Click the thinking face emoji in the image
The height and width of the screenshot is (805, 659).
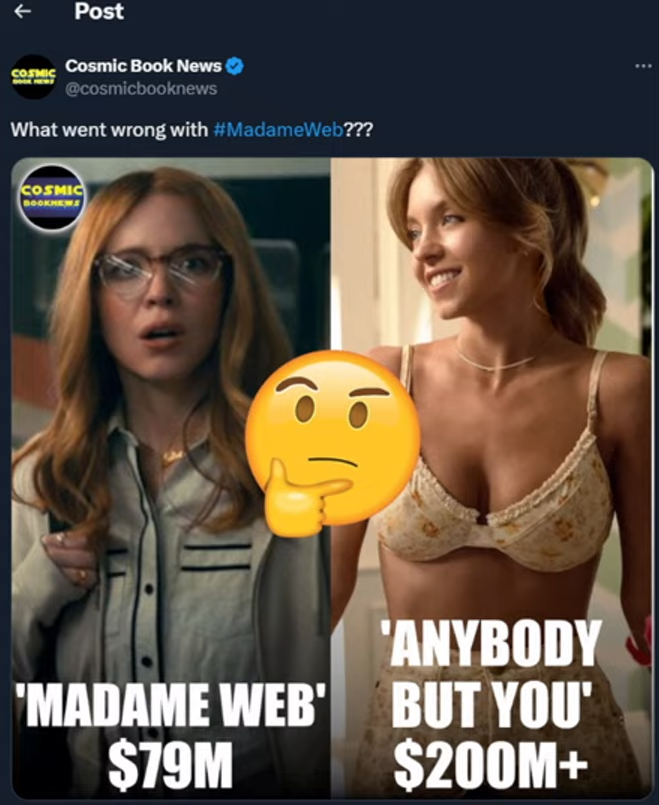(x=332, y=444)
